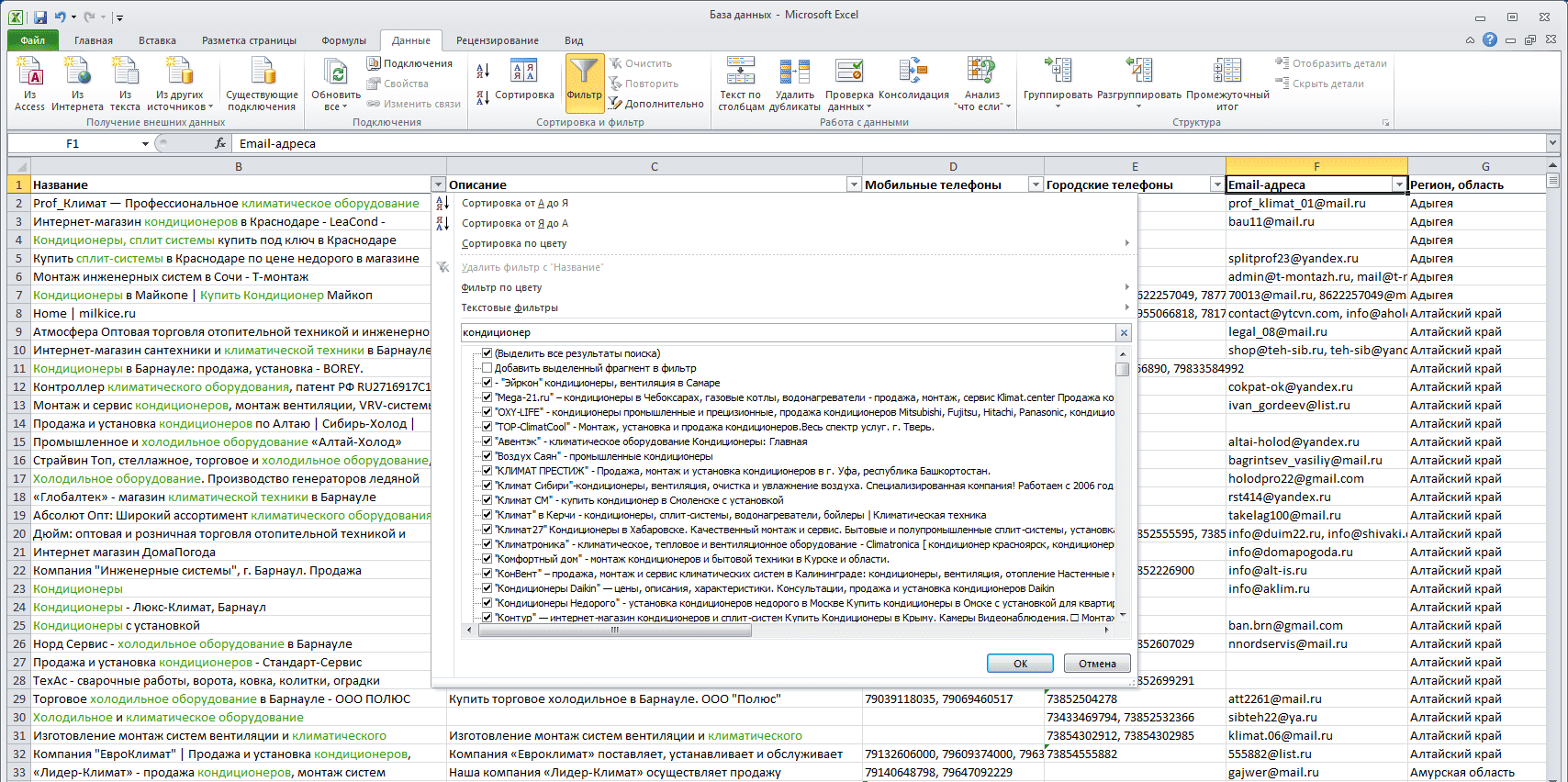Viewport: 1568px width, 782px height.
Task: Open filter dropdown for Описание column
Action: (x=854, y=184)
